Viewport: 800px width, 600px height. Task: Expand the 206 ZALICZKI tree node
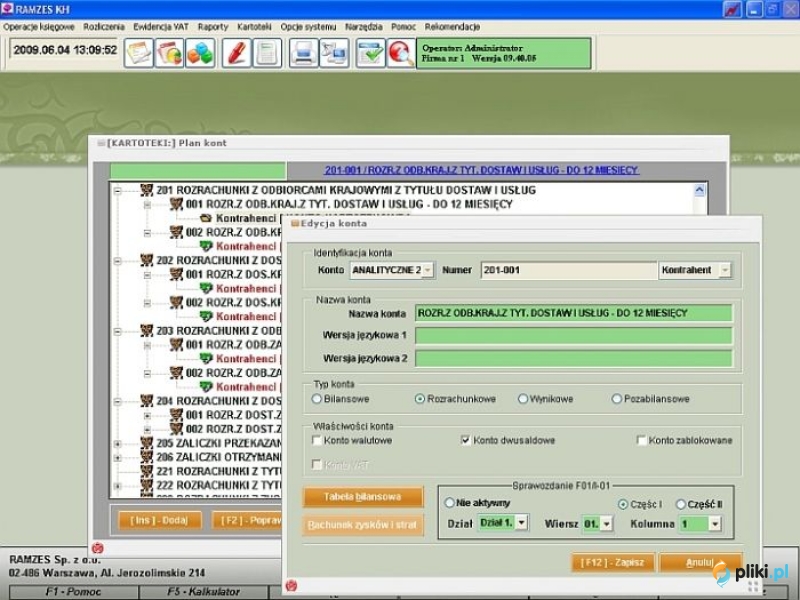117,458
